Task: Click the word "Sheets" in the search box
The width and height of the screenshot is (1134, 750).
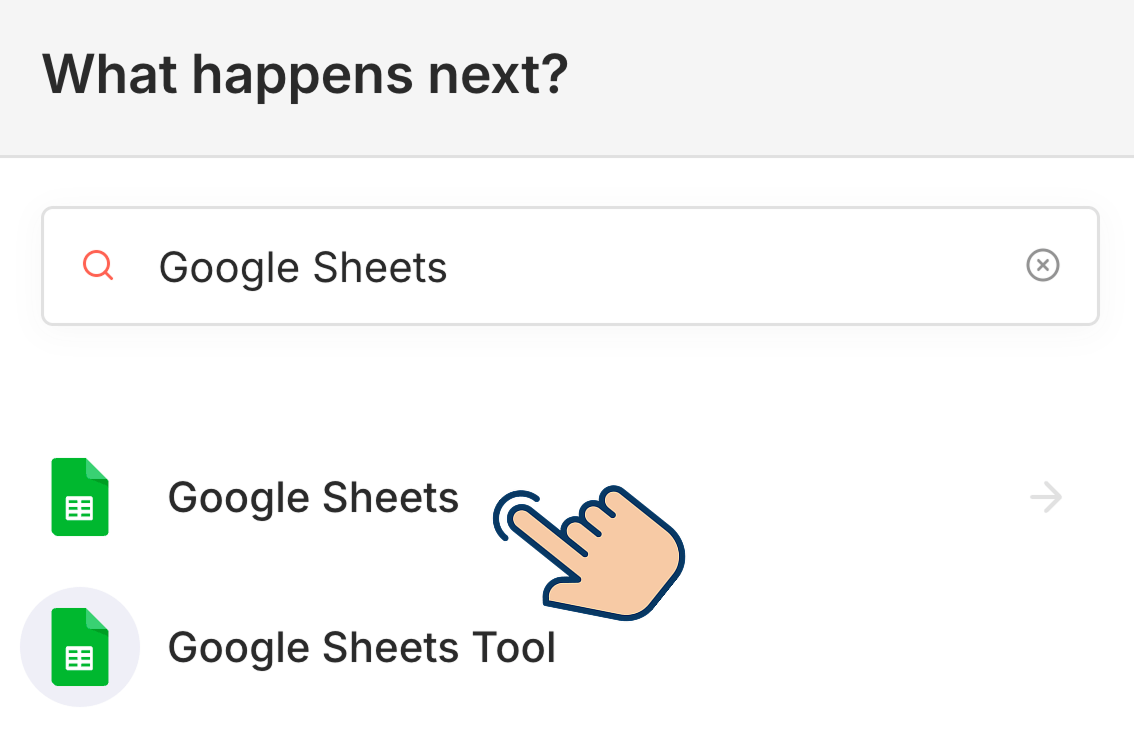Action: coord(380,267)
